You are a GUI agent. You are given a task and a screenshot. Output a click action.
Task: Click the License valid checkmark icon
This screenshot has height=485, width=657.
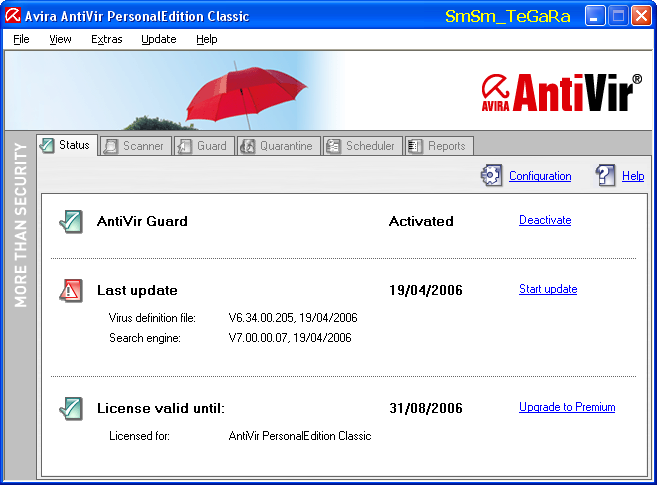click(71, 409)
